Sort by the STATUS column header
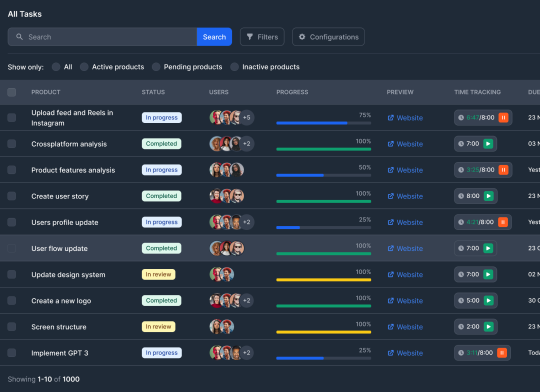 coord(153,92)
